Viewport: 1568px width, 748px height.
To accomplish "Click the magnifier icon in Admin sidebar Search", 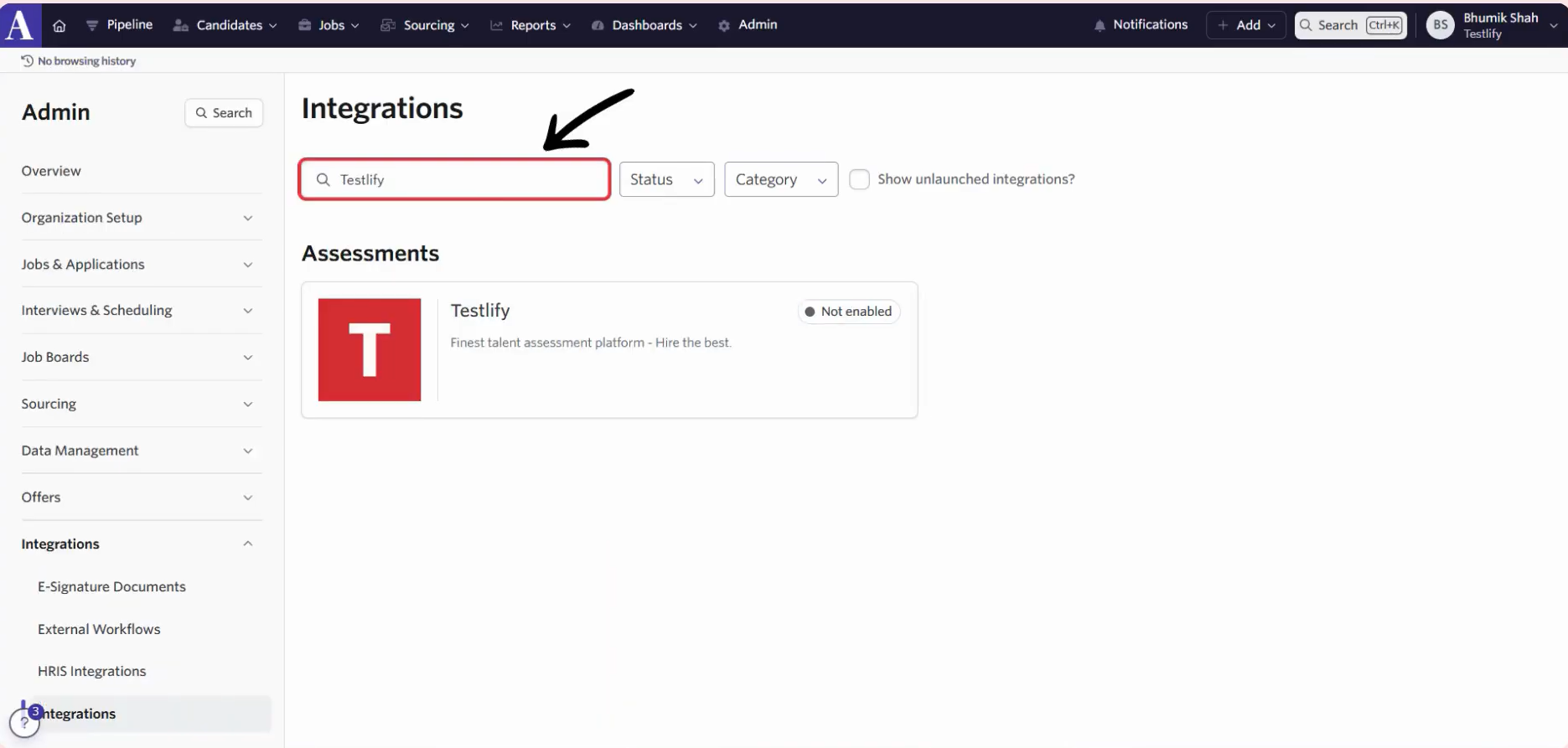I will coord(201,113).
